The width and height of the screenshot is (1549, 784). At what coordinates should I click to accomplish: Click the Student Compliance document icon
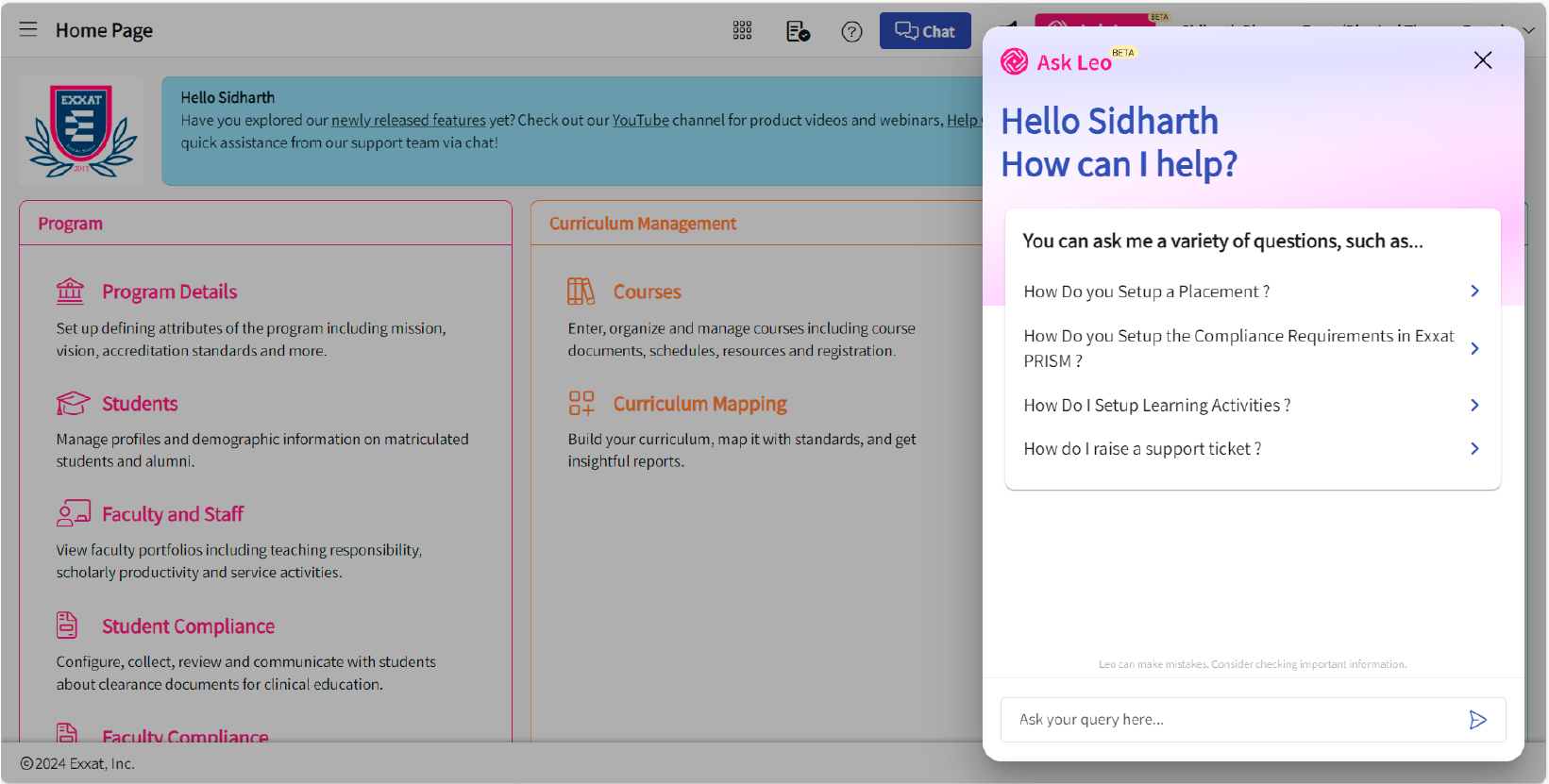pos(67,625)
